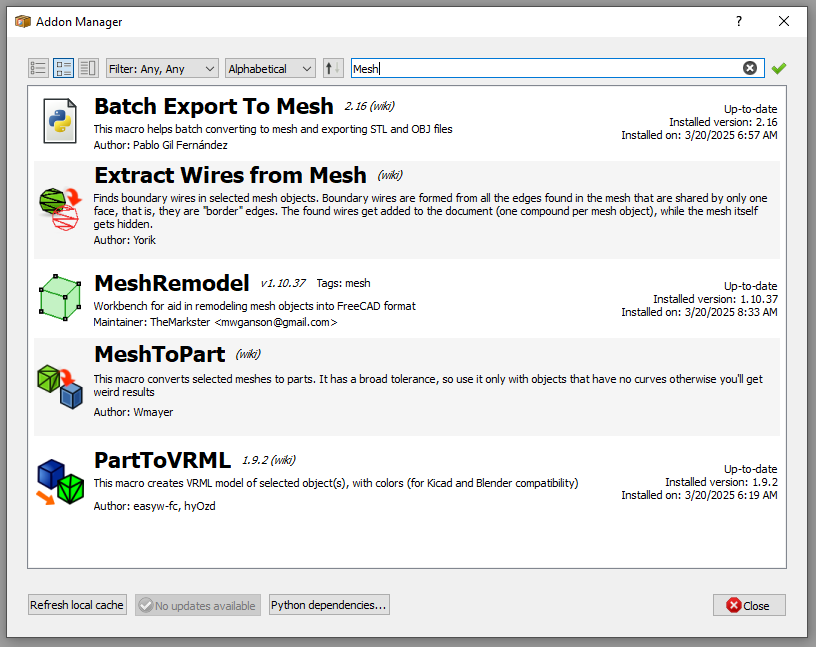Click the Batch Export To Mesh Python icon
The height and width of the screenshot is (647, 816).
click(59, 118)
